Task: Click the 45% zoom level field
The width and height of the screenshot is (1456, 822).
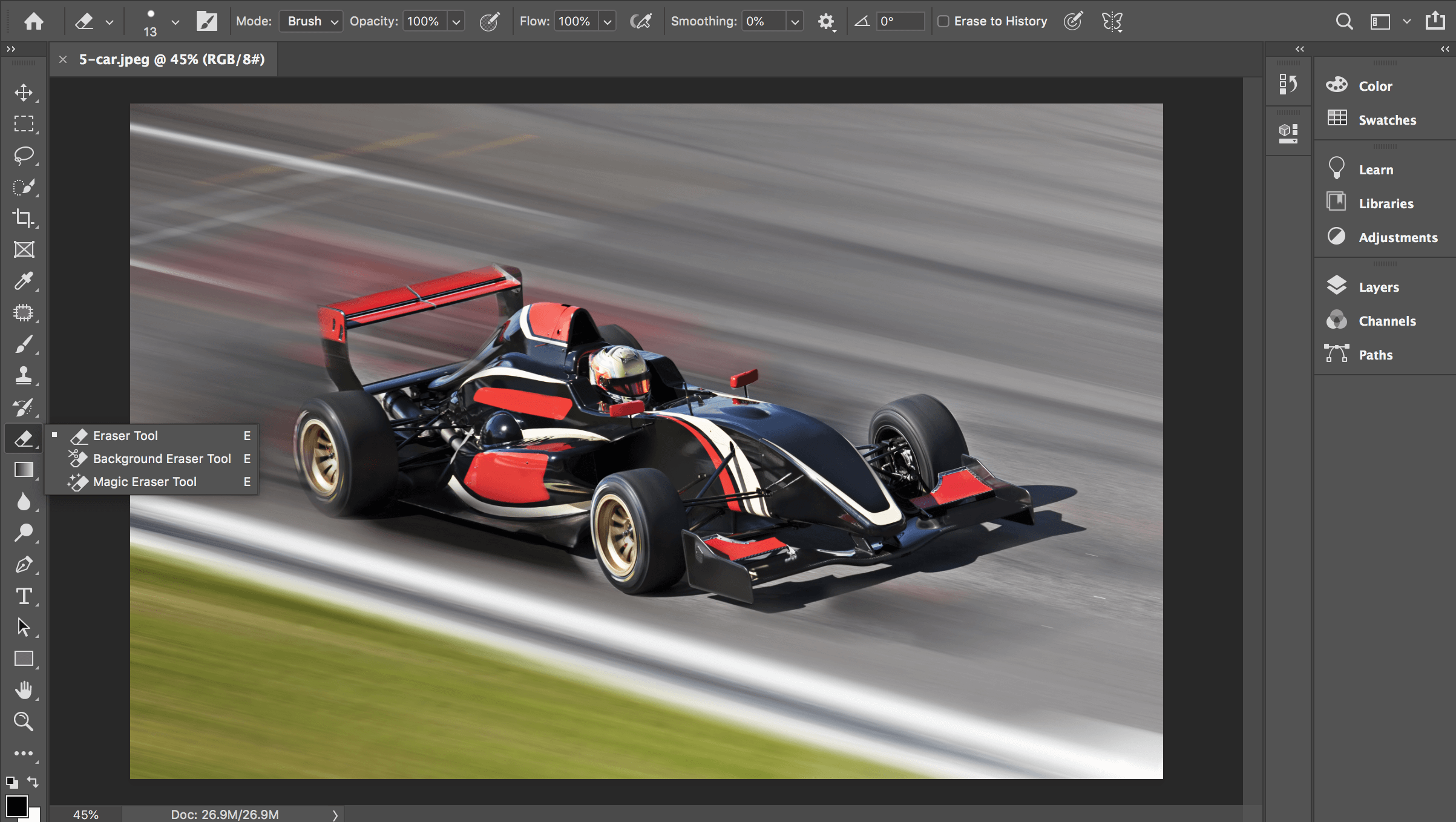Action: (x=86, y=815)
